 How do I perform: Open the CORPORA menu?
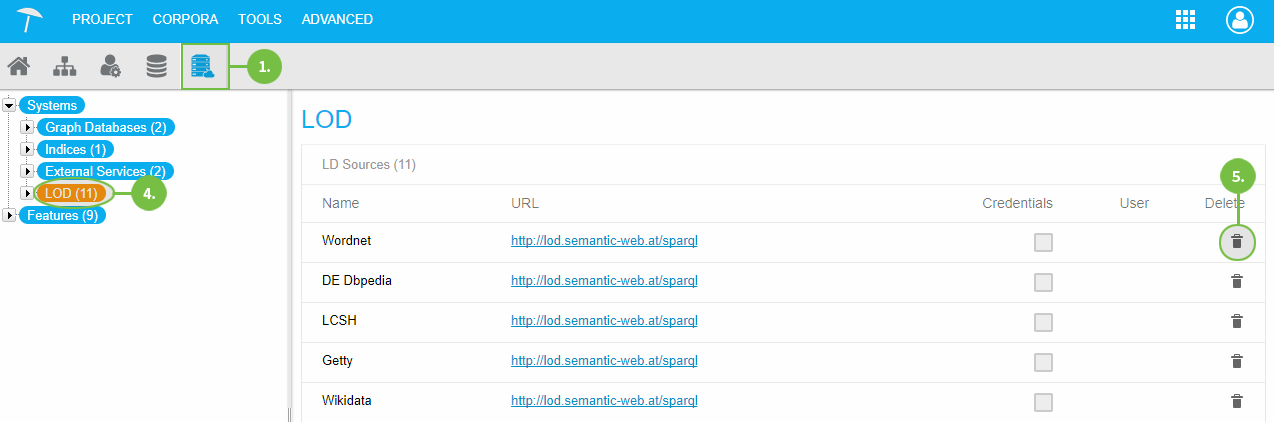point(185,19)
